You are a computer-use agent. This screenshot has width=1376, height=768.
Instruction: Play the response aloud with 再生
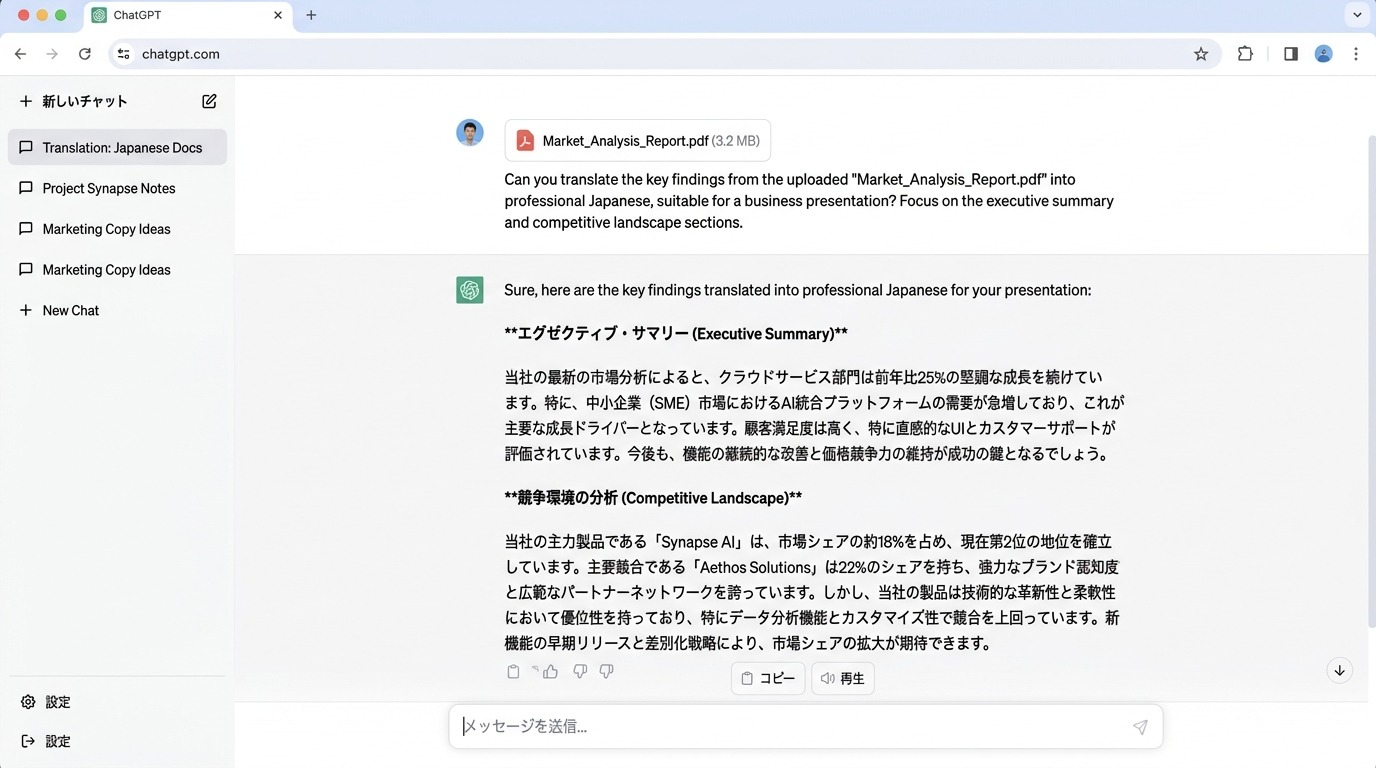click(x=842, y=678)
